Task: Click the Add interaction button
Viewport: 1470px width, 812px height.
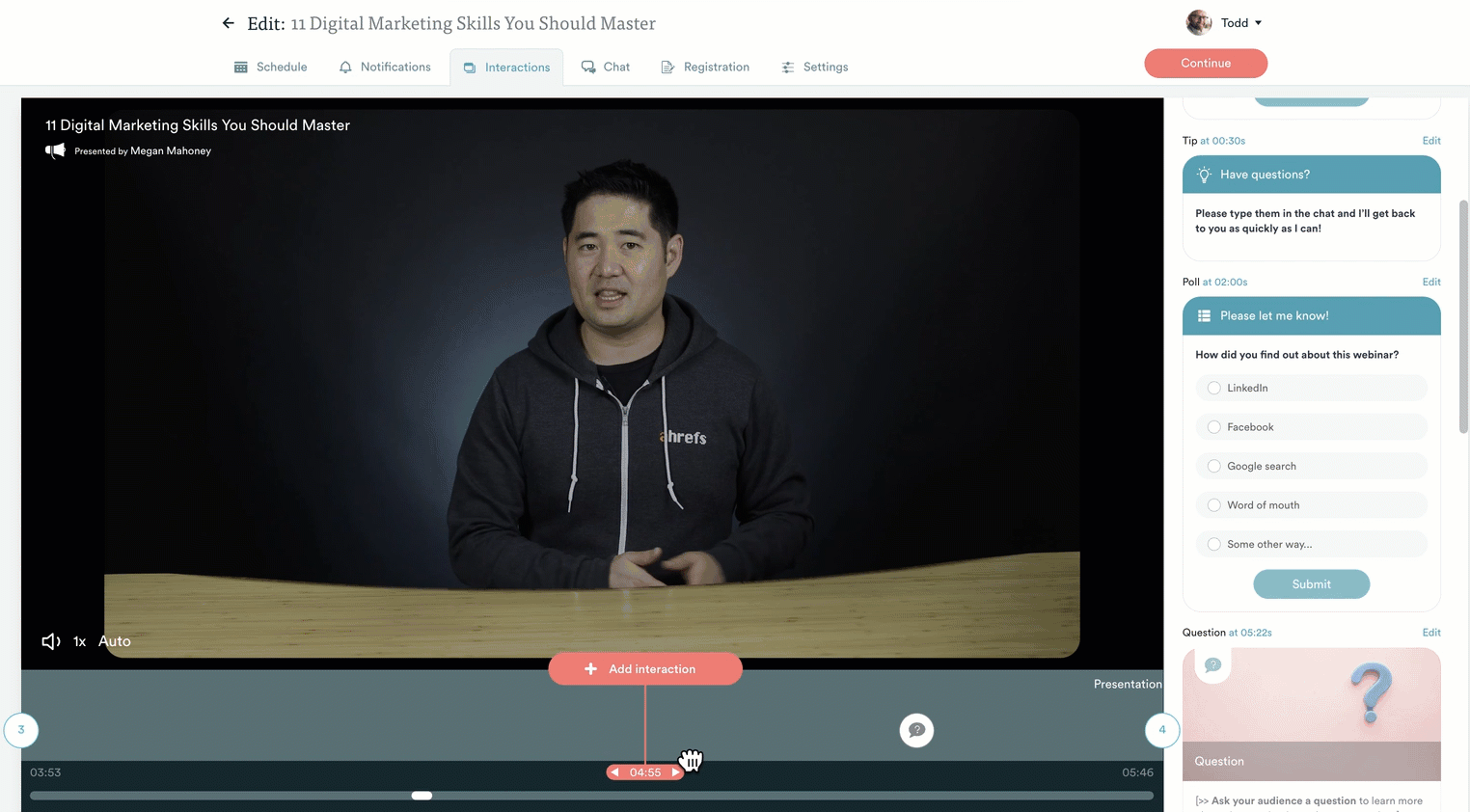Action: [644, 668]
